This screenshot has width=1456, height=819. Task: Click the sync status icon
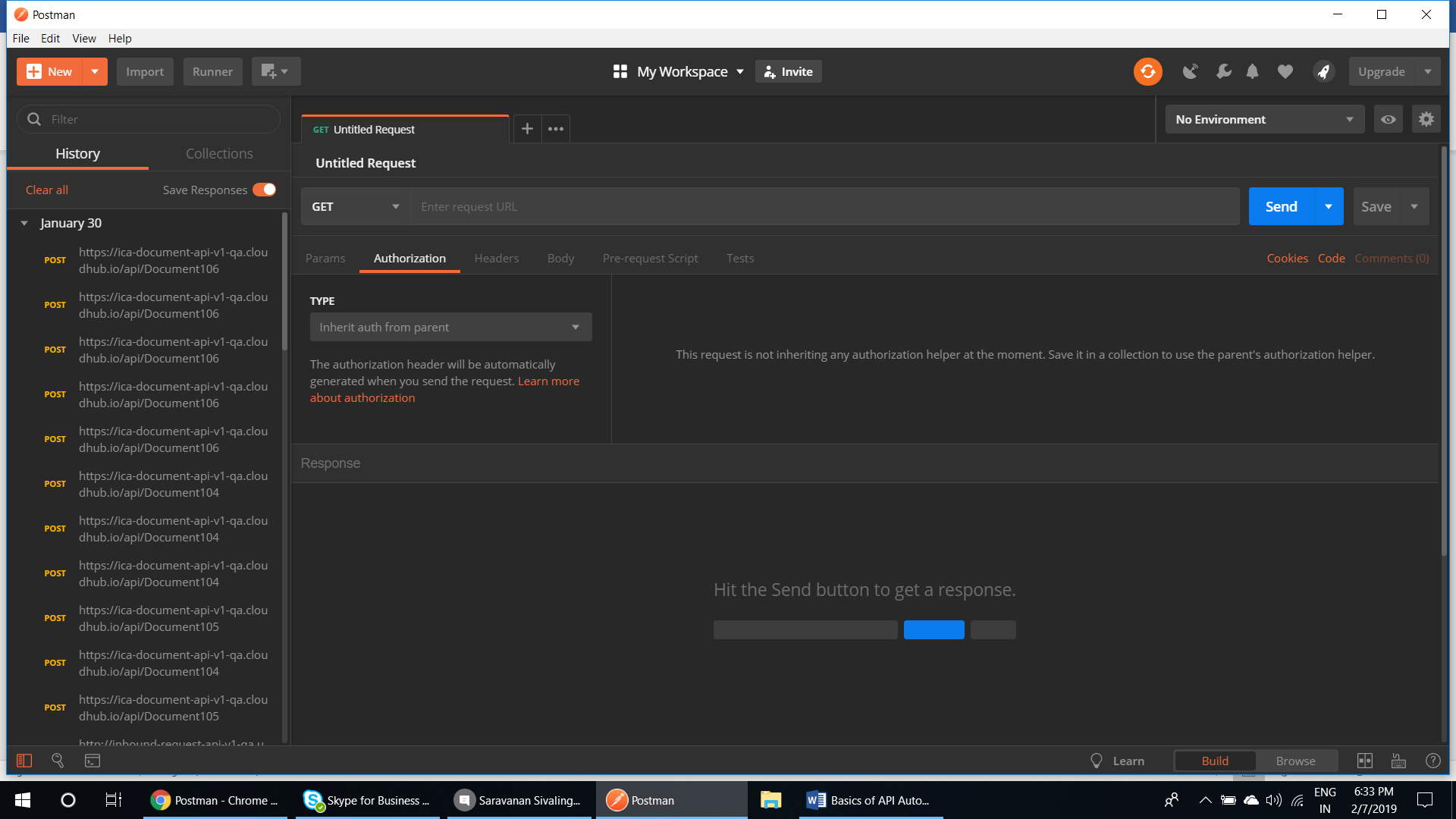1147,71
